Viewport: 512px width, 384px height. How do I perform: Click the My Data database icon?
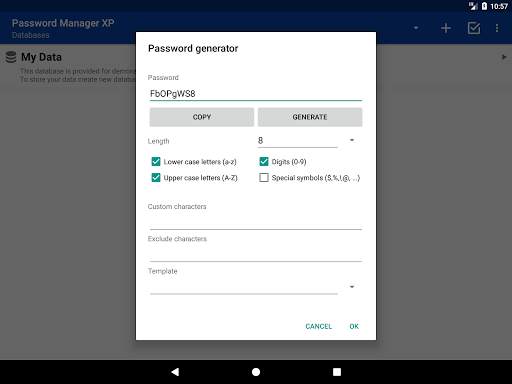11,57
